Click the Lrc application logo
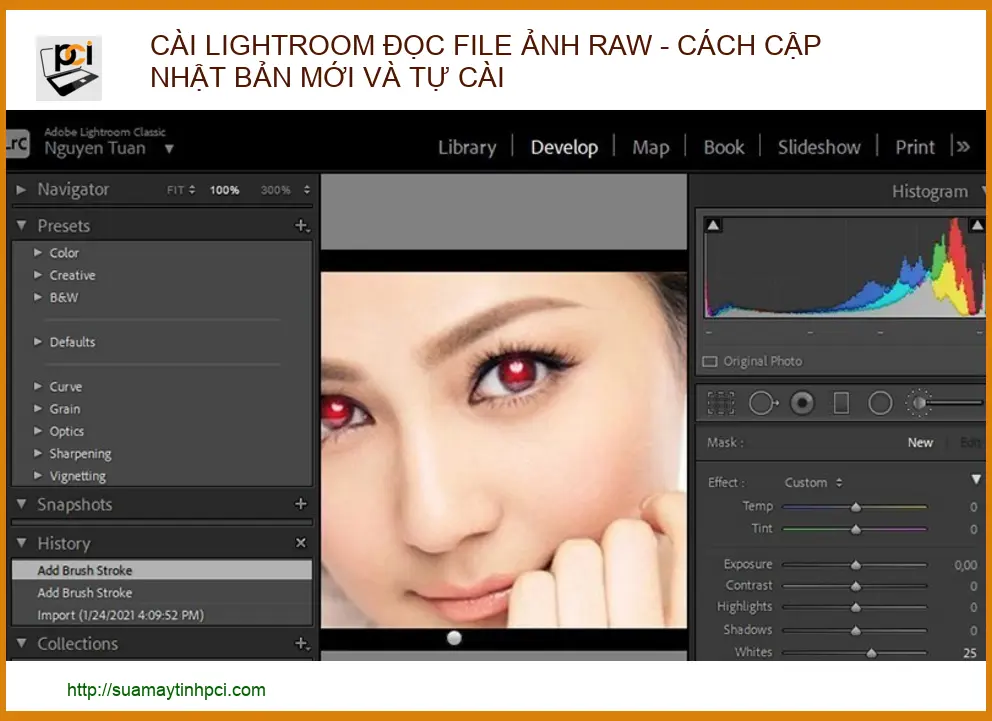 tap(17, 144)
